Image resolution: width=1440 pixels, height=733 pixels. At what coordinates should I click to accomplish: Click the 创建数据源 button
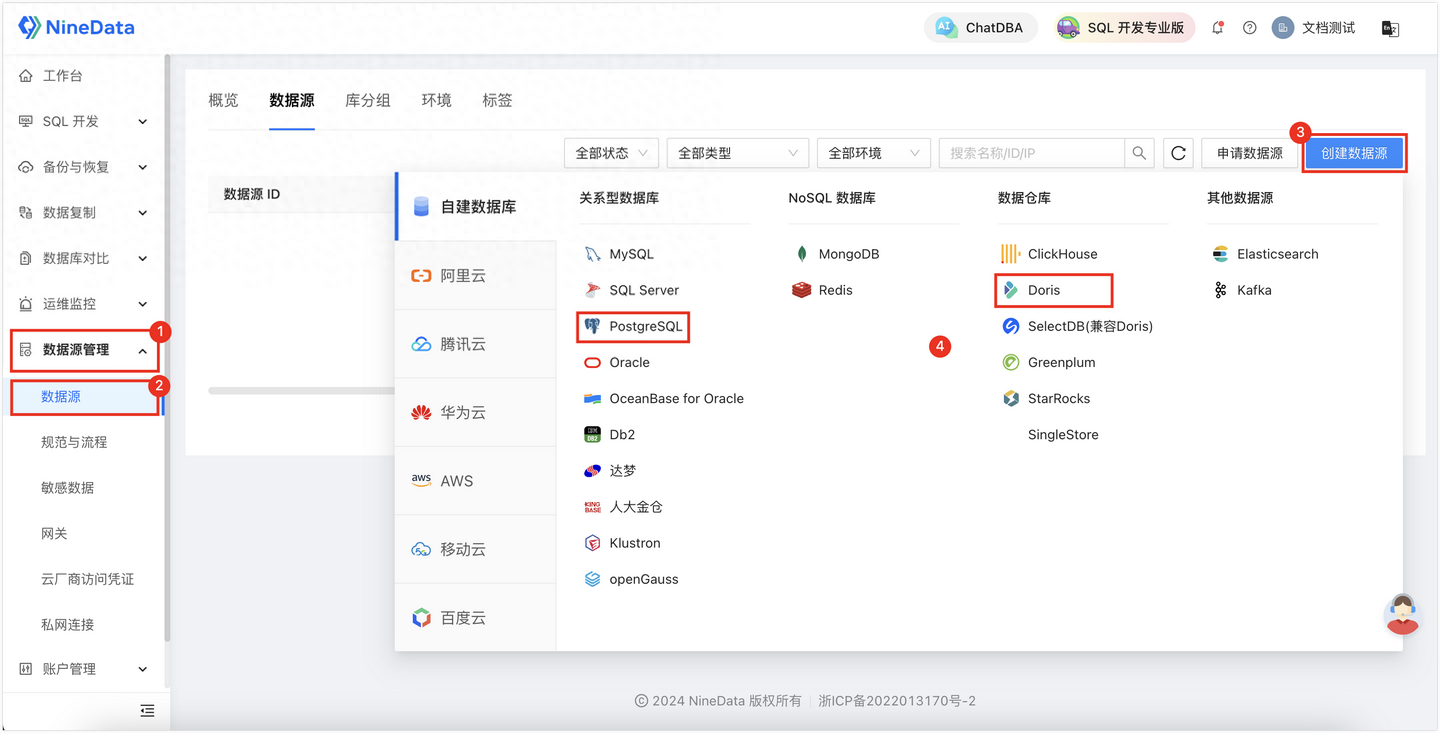coord(1354,152)
